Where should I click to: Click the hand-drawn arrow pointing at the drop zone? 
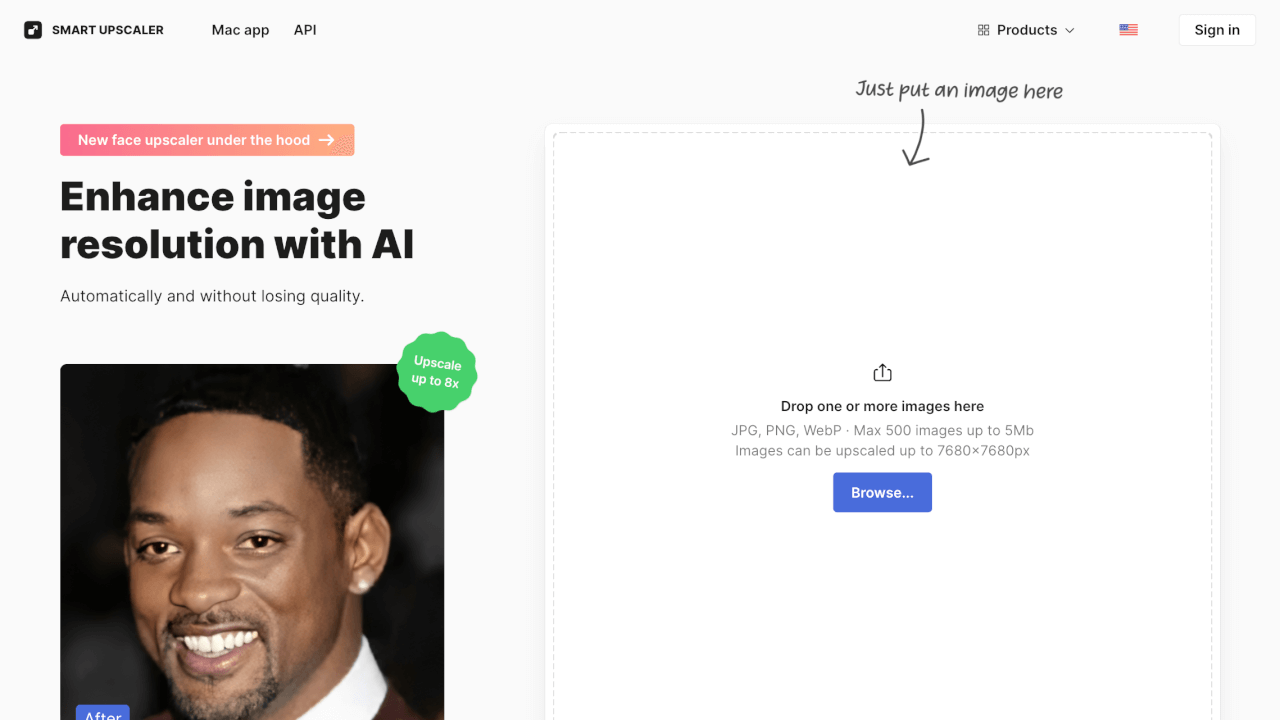pyautogui.click(x=916, y=137)
